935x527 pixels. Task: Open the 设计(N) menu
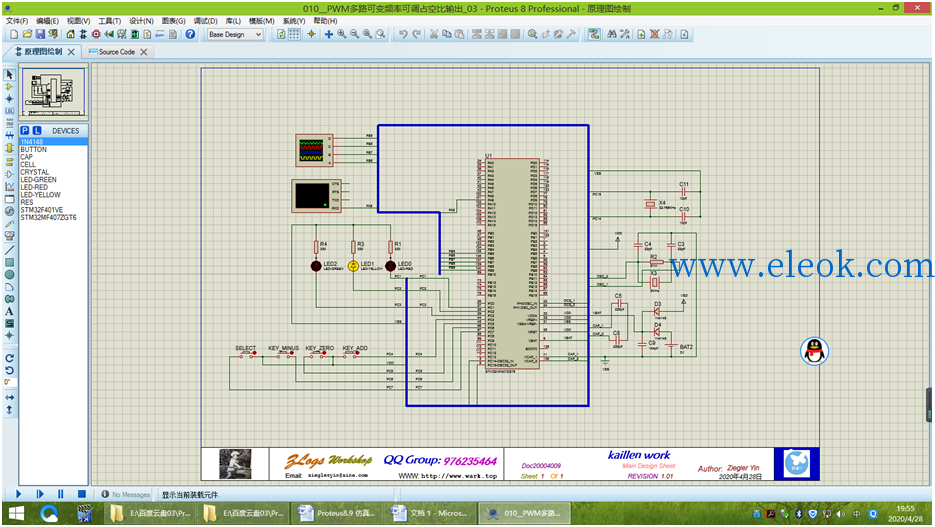pos(141,21)
